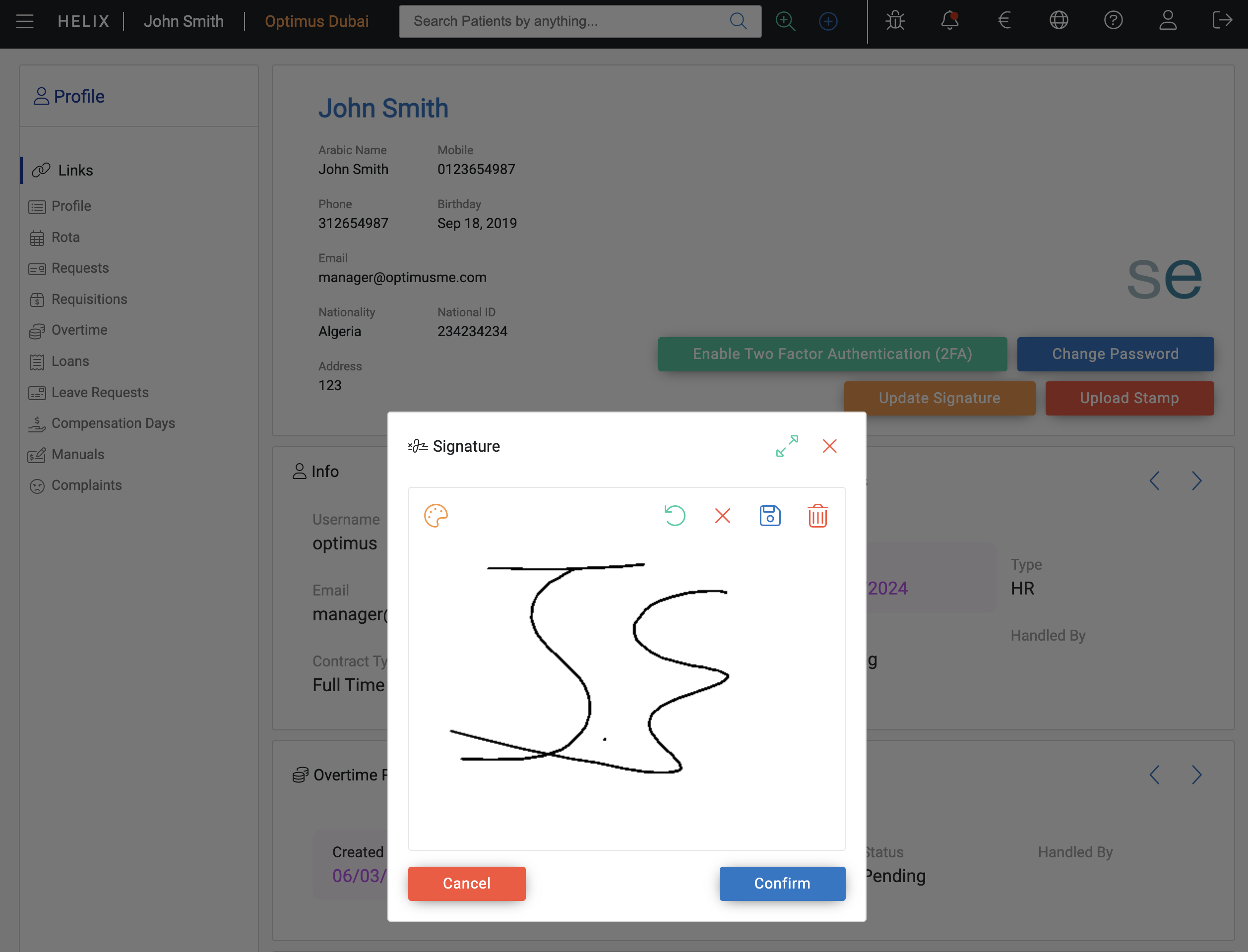The width and height of the screenshot is (1248, 952).
Task: Select Rota in the sidebar
Action: tap(65, 237)
